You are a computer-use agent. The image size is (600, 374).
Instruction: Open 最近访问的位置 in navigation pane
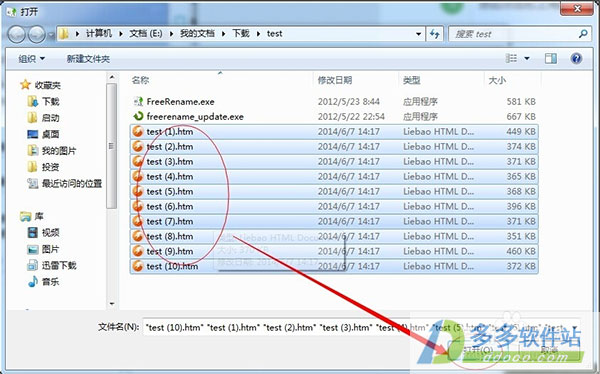tap(72, 184)
